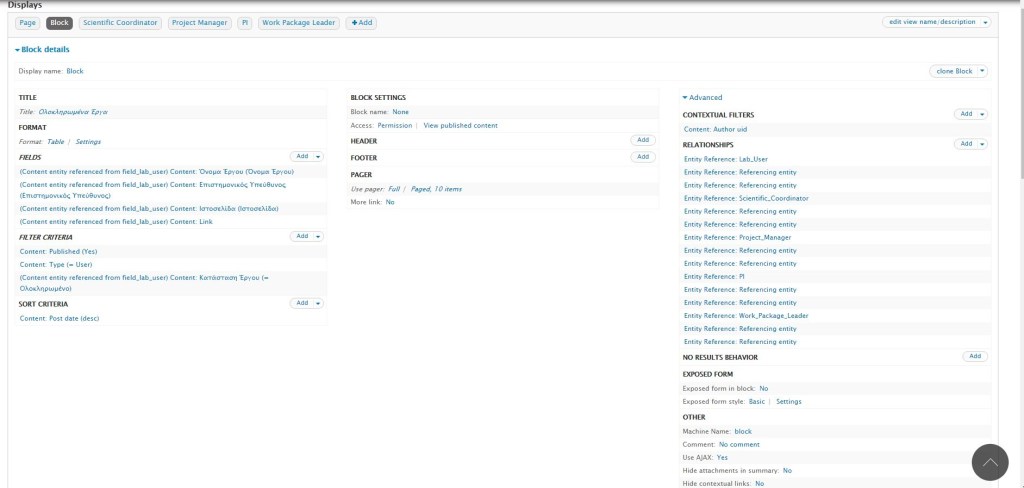Switch to Work Package Leader tab
1024x488 pixels.
pos(298,22)
